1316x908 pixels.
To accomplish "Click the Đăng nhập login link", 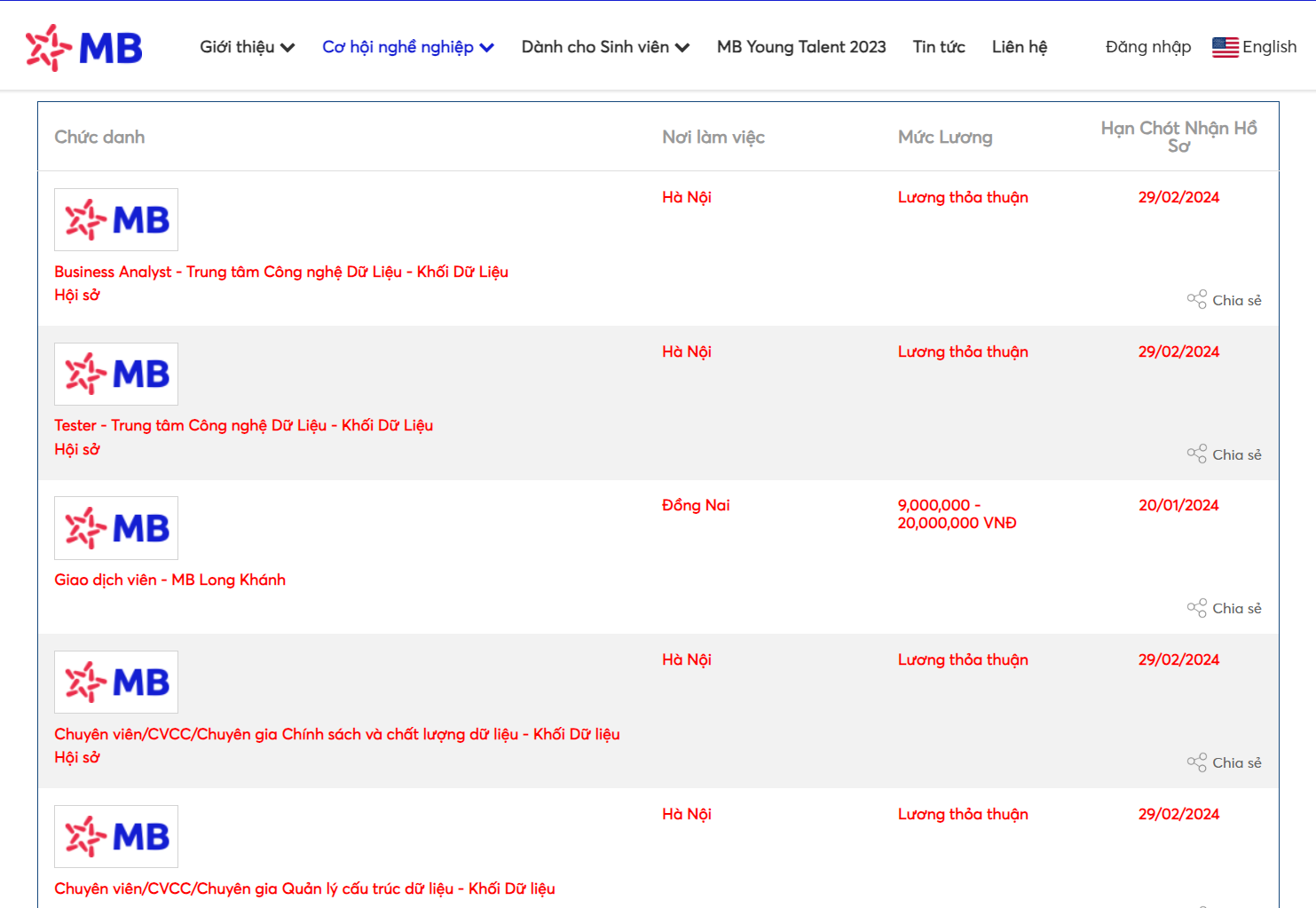I will click(1148, 47).
